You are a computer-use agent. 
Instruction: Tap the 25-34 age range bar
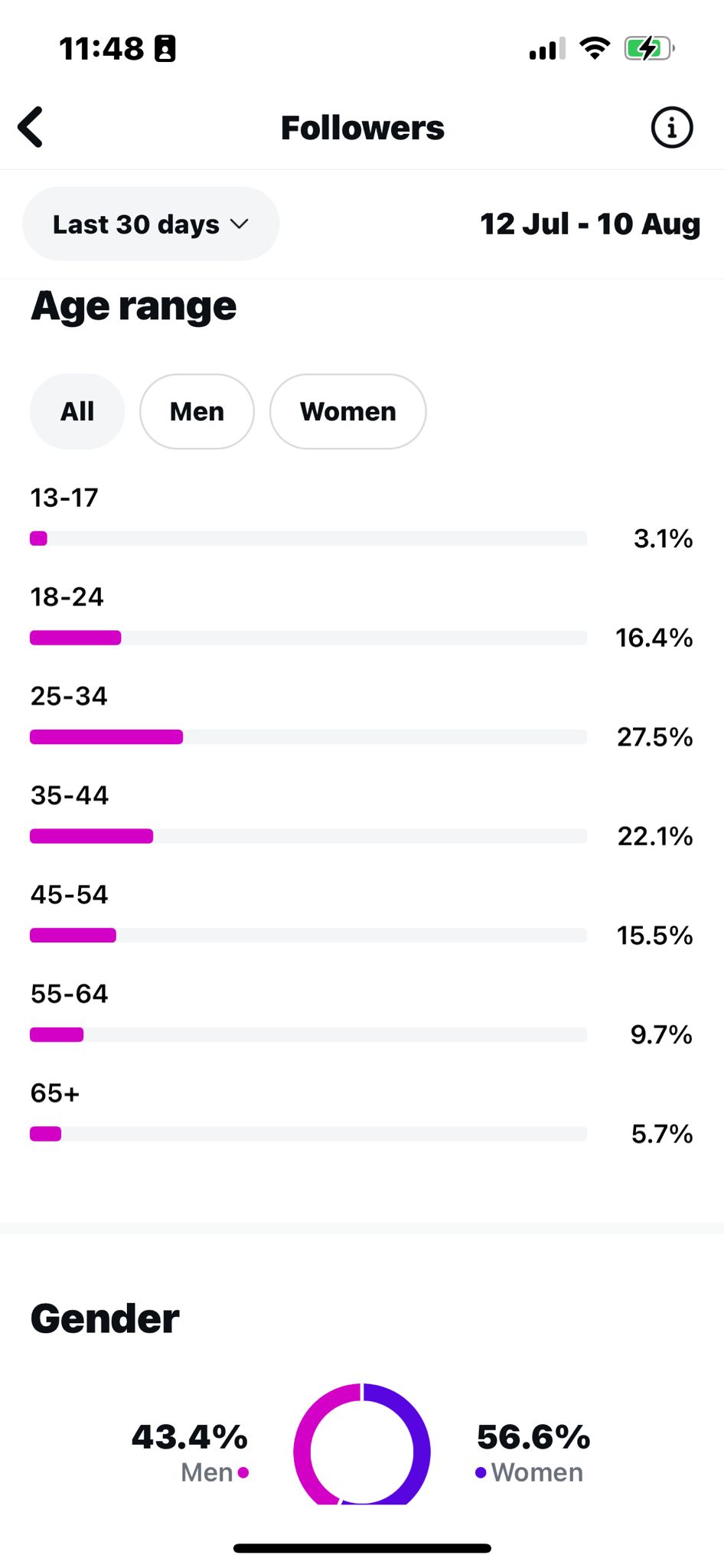tap(308, 737)
